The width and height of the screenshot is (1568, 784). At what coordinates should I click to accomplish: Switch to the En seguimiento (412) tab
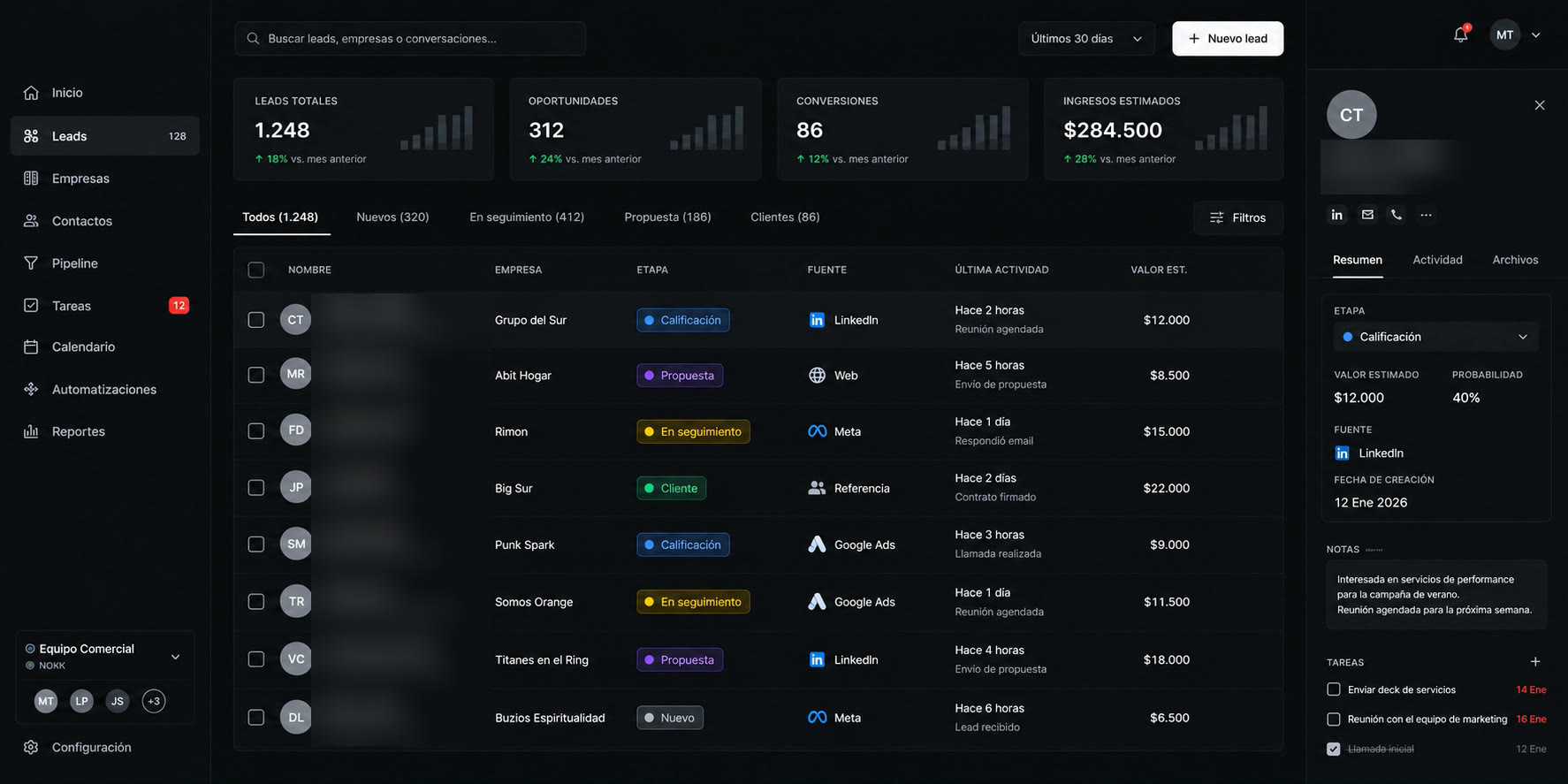[527, 217]
